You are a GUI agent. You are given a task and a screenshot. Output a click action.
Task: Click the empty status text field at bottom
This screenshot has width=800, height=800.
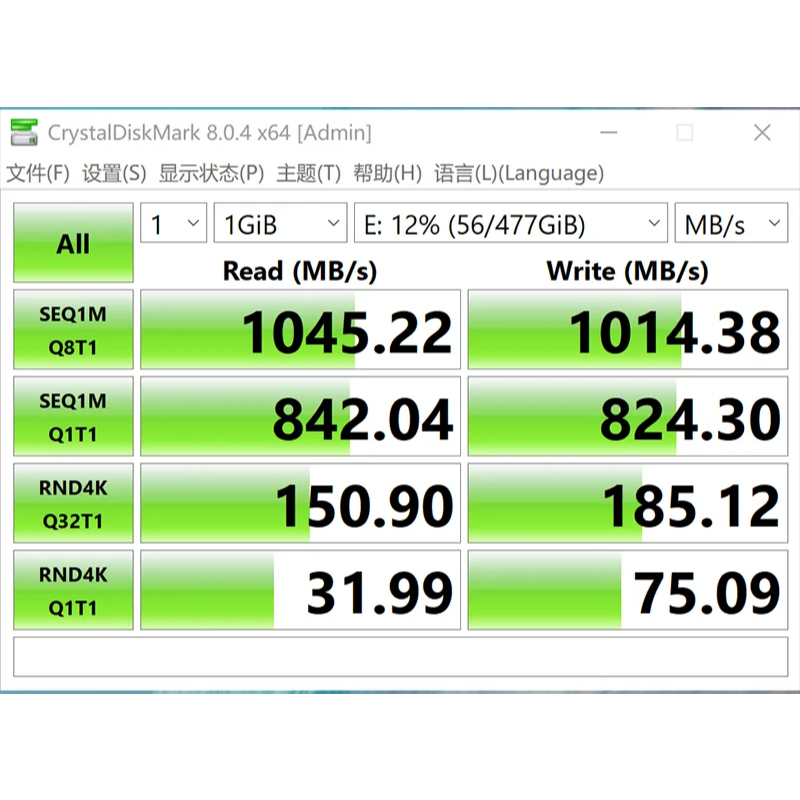(400, 656)
